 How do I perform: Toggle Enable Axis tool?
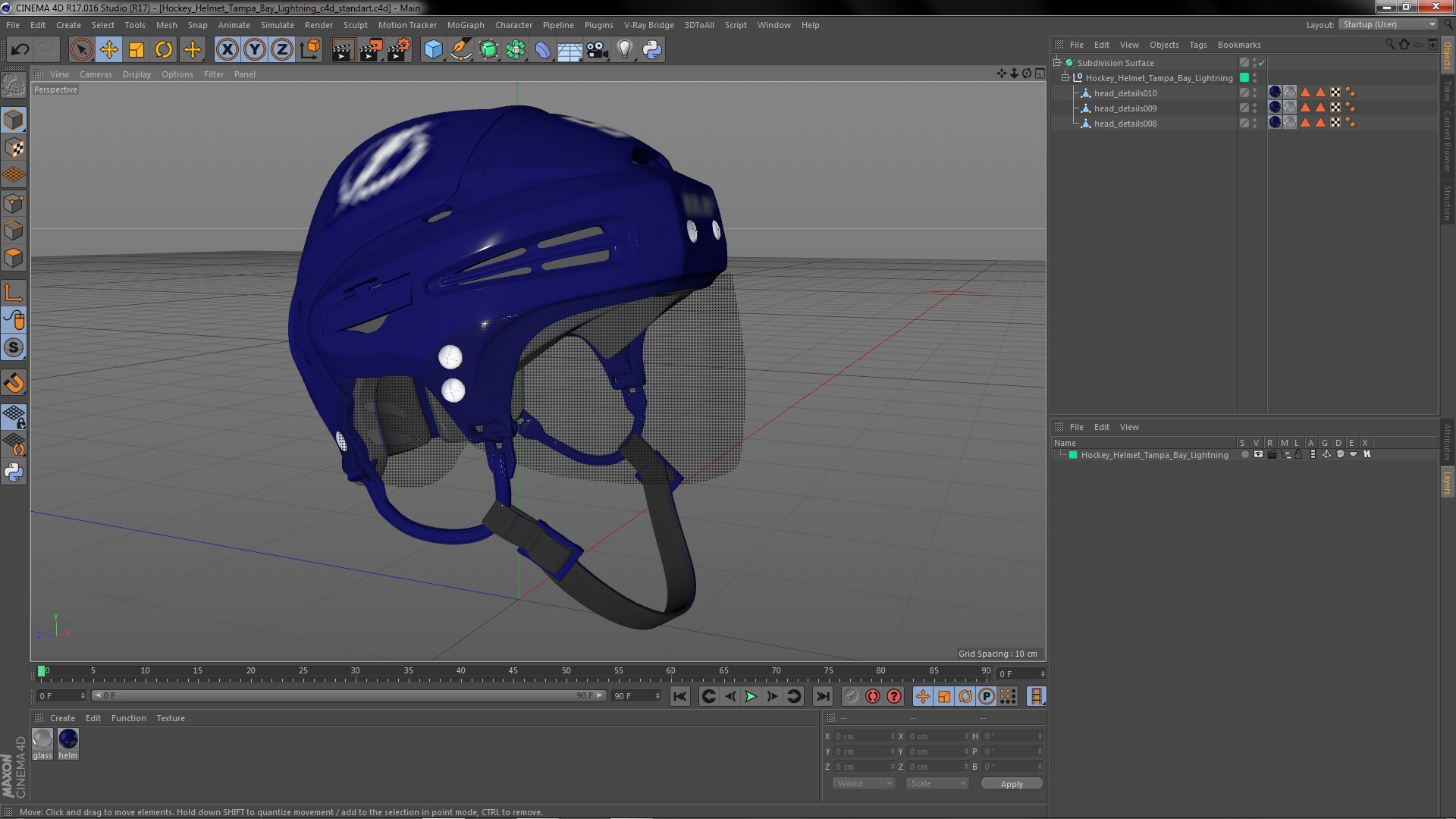(14, 293)
